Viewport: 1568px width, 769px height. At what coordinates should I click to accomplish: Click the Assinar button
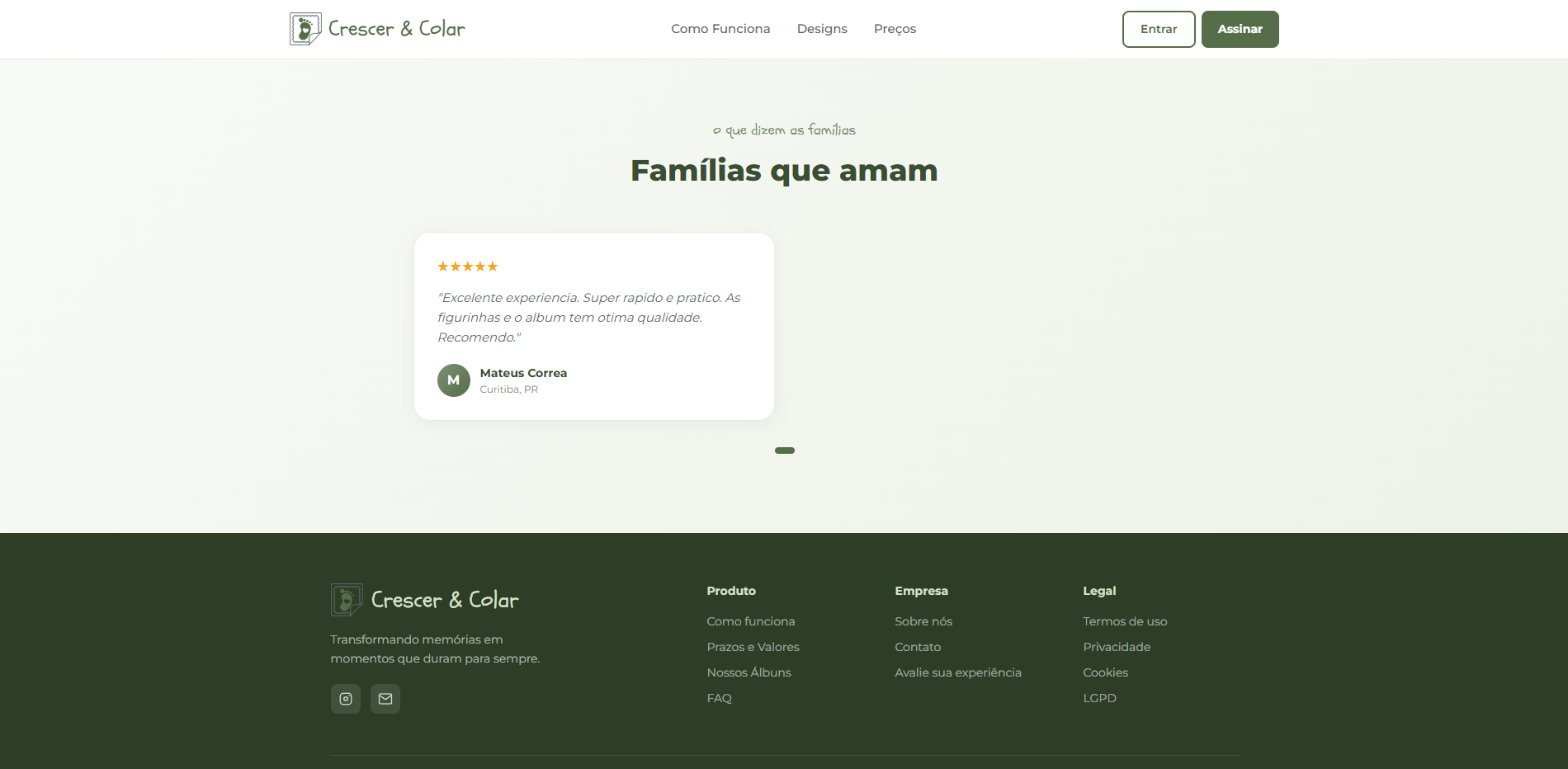[x=1240, y=29]
